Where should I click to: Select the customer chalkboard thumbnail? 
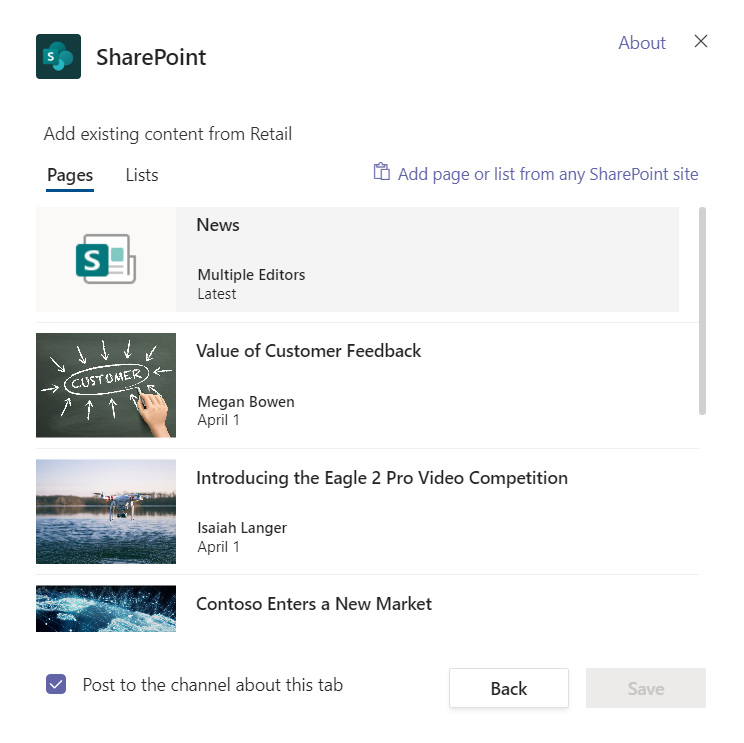pyautogui.click(x=106, y=385)
